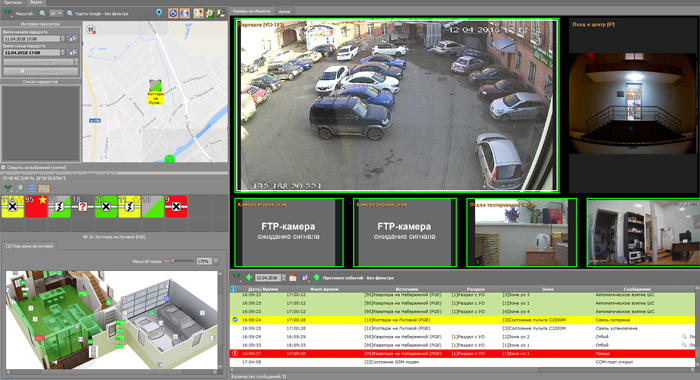
Task: Adjust the plan scale slider
Action: [x=173, y=261]
